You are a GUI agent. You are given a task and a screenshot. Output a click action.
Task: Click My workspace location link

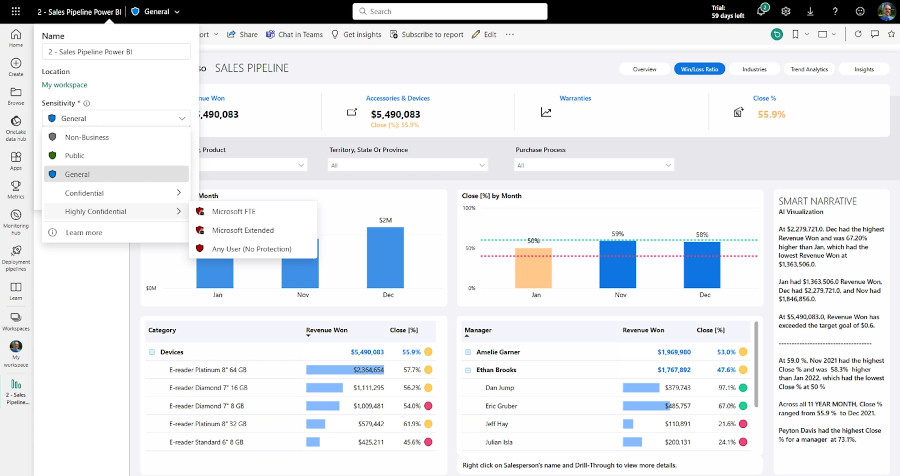pyautogui.click(x=64, y=85)
